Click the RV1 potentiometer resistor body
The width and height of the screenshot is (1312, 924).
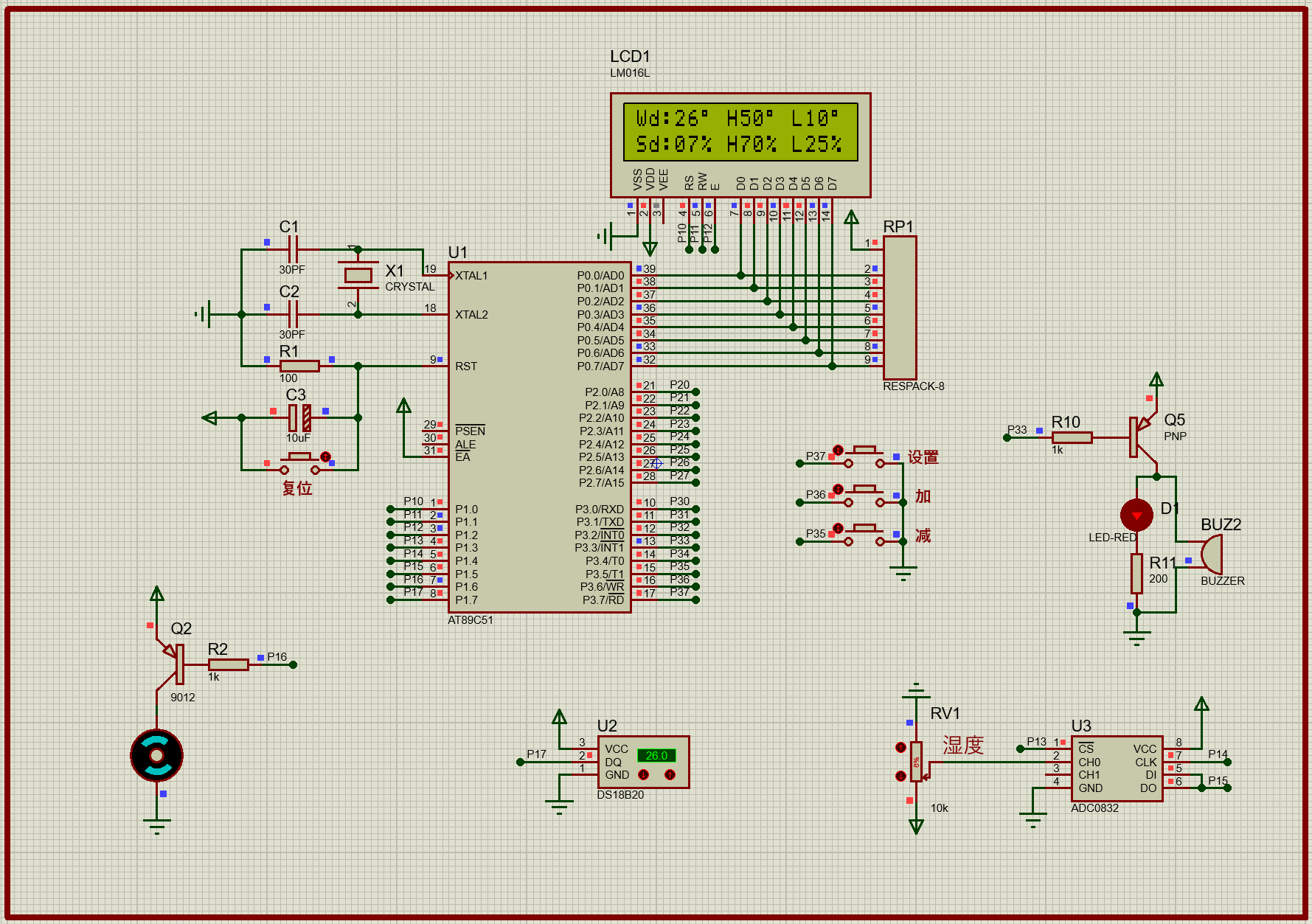click(x=916, y=761)
